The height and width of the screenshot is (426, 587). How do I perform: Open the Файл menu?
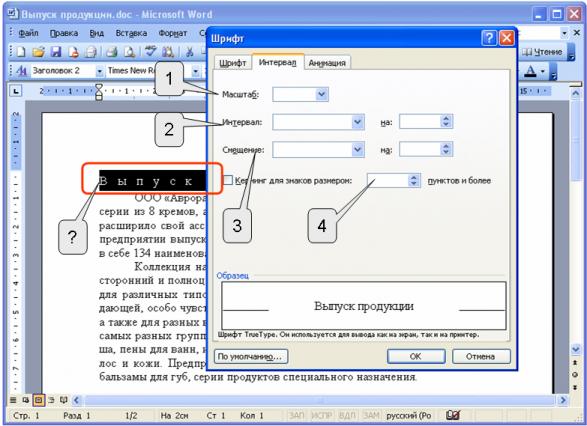click(28, 33)
